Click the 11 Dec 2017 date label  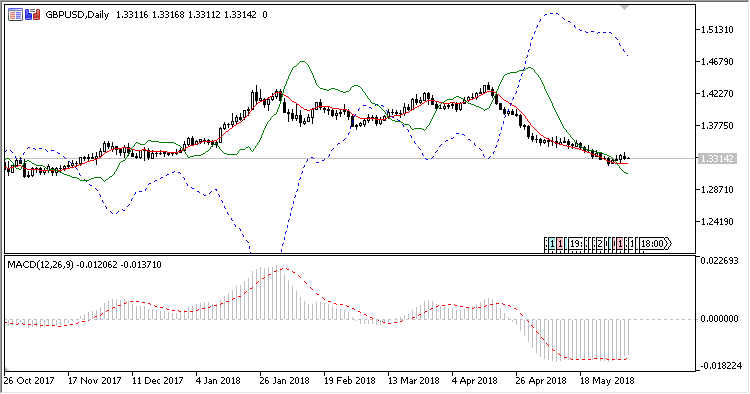point(157,381)
